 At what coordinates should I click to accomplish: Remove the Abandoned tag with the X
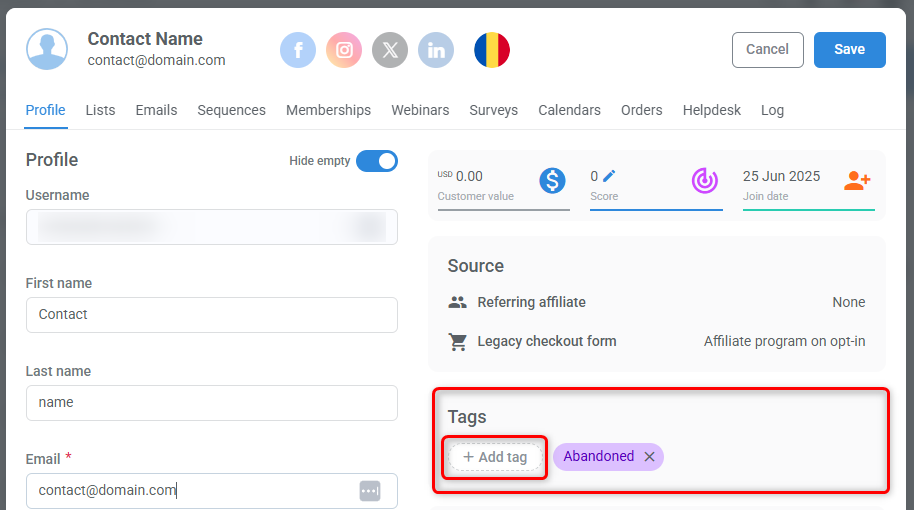[649, 457]
